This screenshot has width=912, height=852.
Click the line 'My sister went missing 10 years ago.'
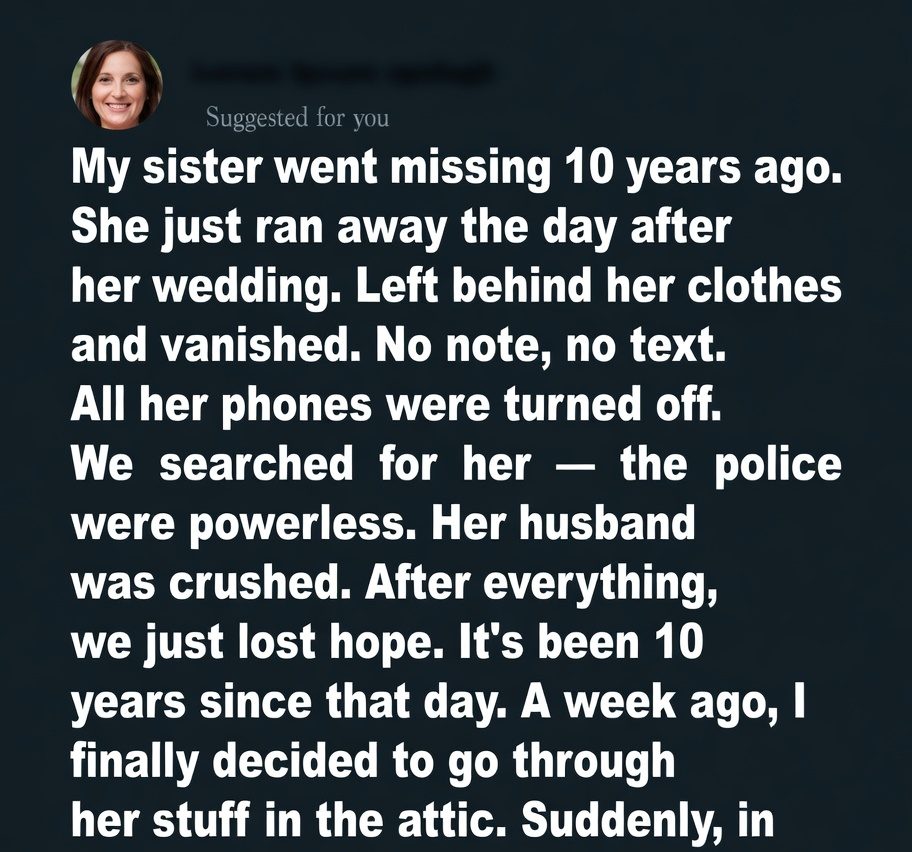pos(456,171)
